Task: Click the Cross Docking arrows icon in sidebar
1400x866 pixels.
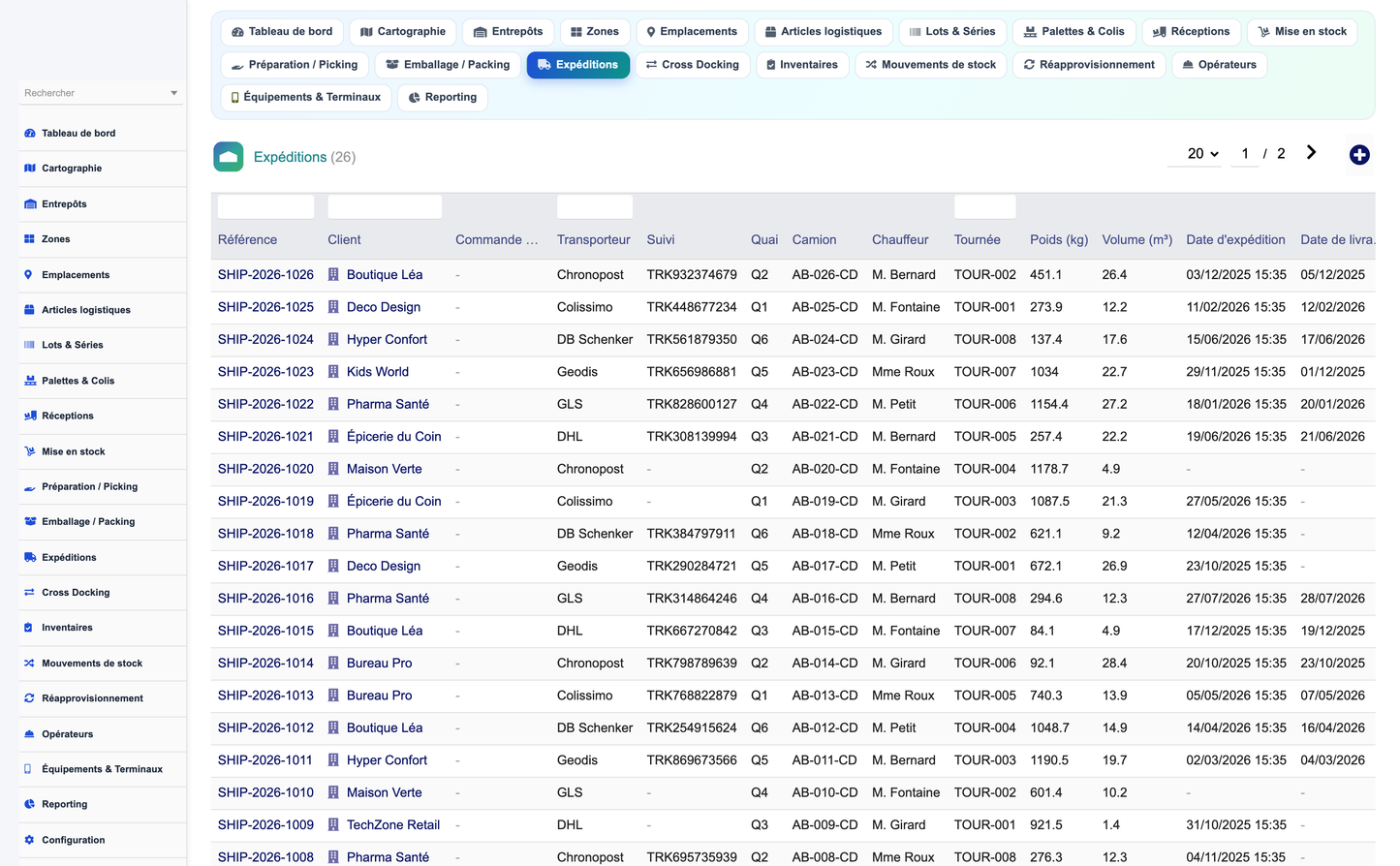Action: pyautogui.click(x=29, y=593)
